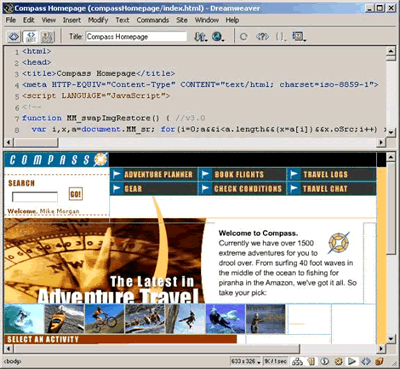Click in the Title text field
This screenshot has width=400, height=369.
[x=136, y=37]
